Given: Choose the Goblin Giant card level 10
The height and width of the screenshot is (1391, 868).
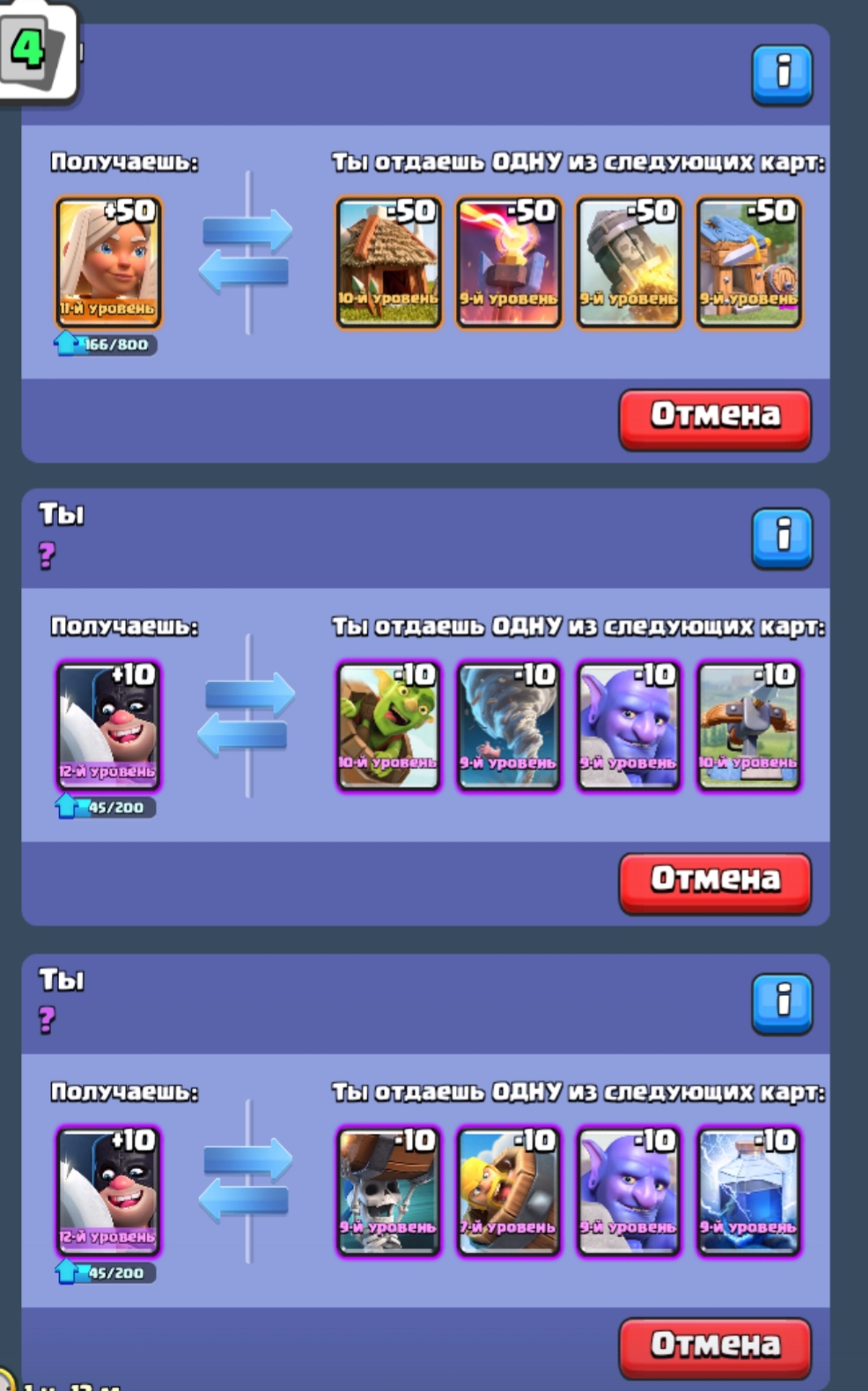Looking at the screenshot, I should click(388, 726).
